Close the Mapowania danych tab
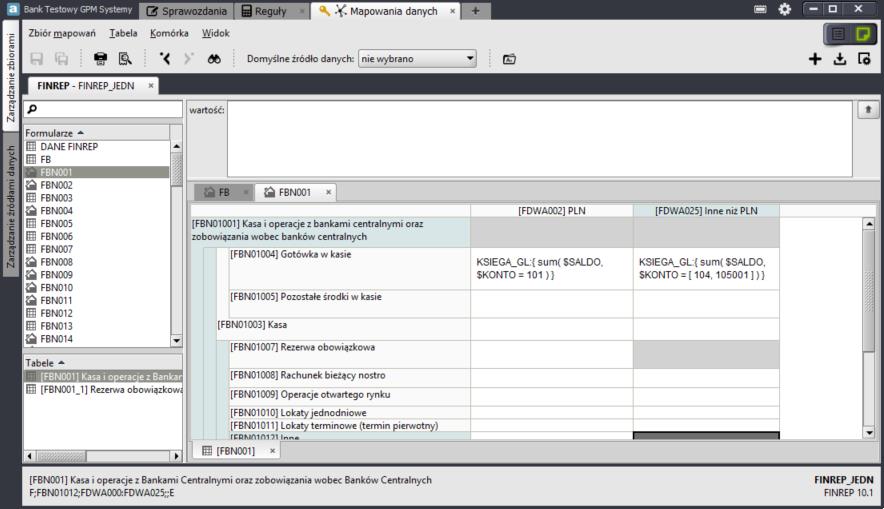 point(452,11)
